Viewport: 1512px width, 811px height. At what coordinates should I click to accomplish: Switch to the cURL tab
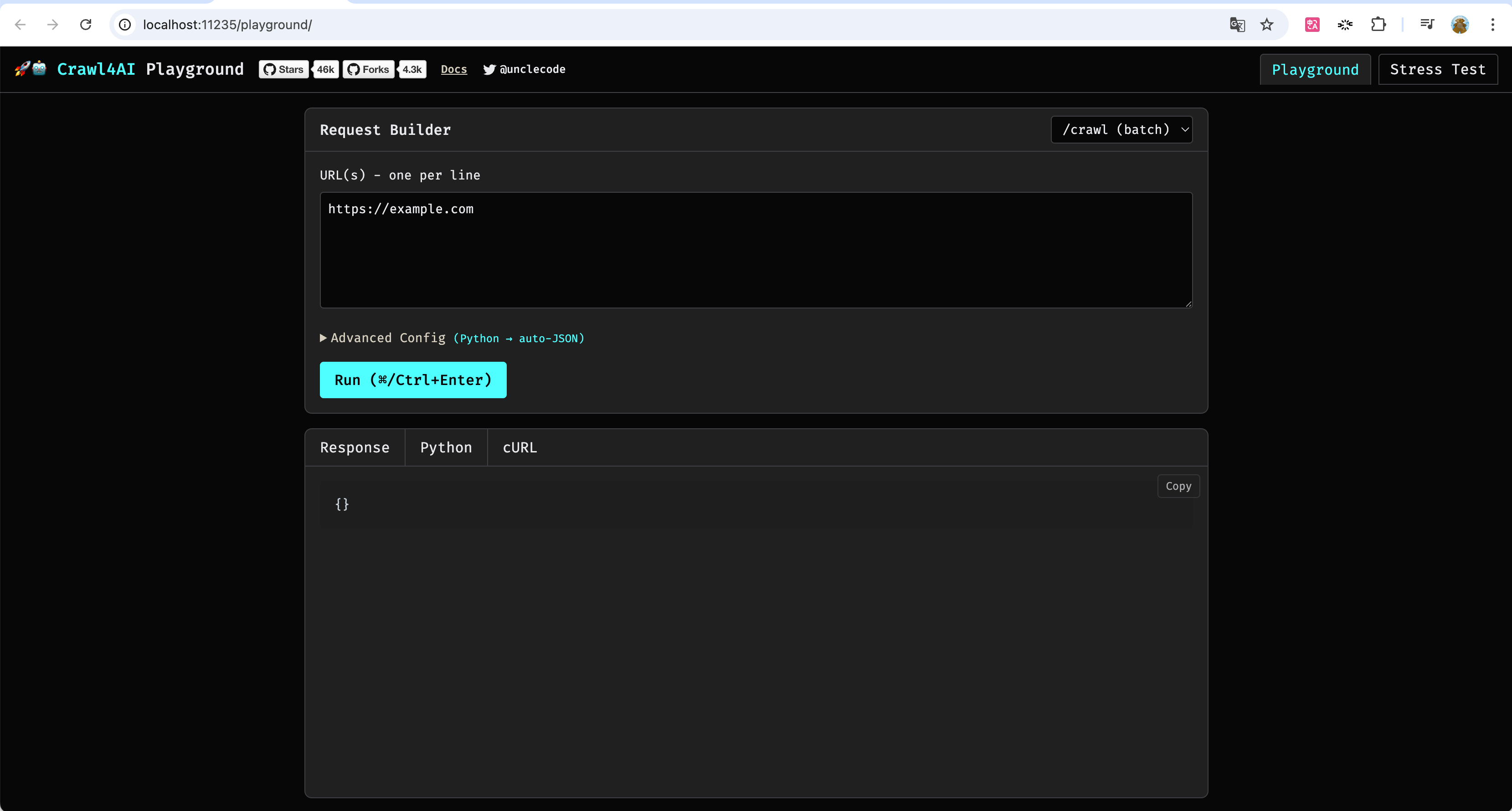519,448
